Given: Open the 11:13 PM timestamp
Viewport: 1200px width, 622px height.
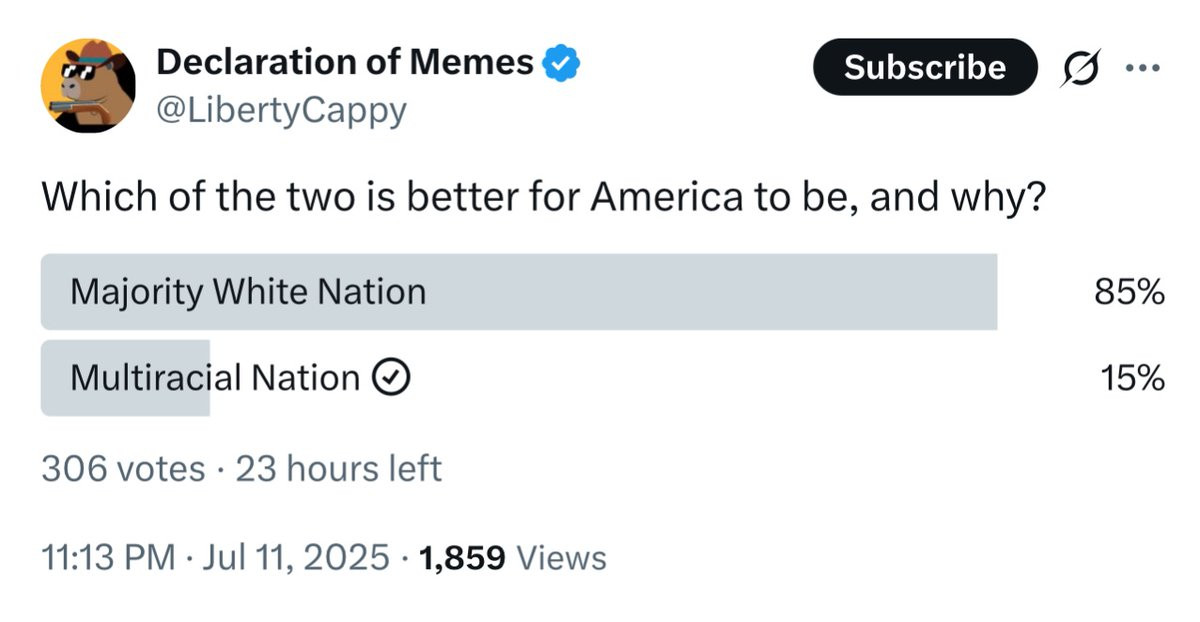Looking at the screenshot, I should click(x=107, y=557).
